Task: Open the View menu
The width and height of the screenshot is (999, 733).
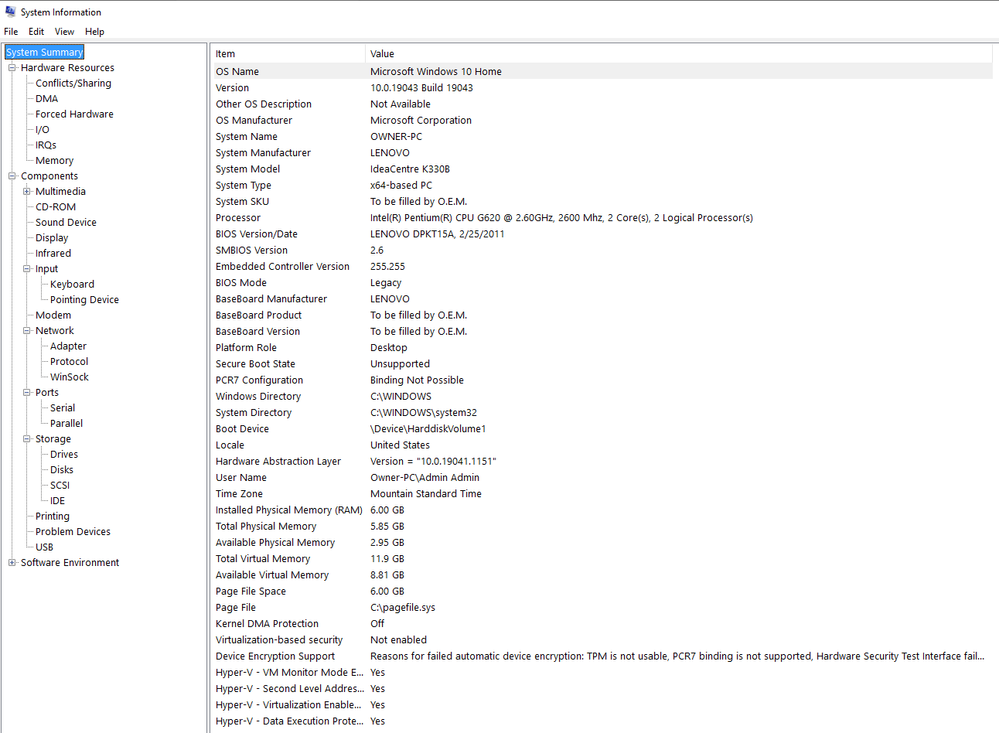Action: click(64, 31)
